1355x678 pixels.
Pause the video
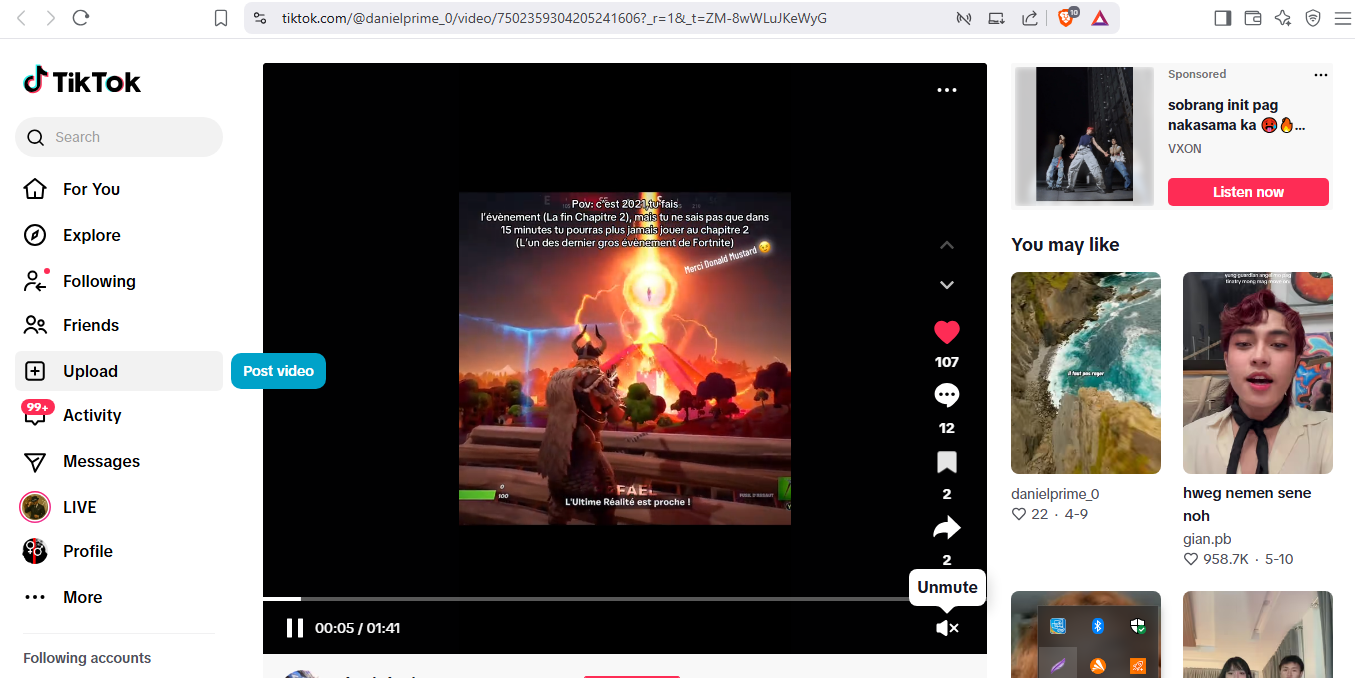(x=294, y=628)
